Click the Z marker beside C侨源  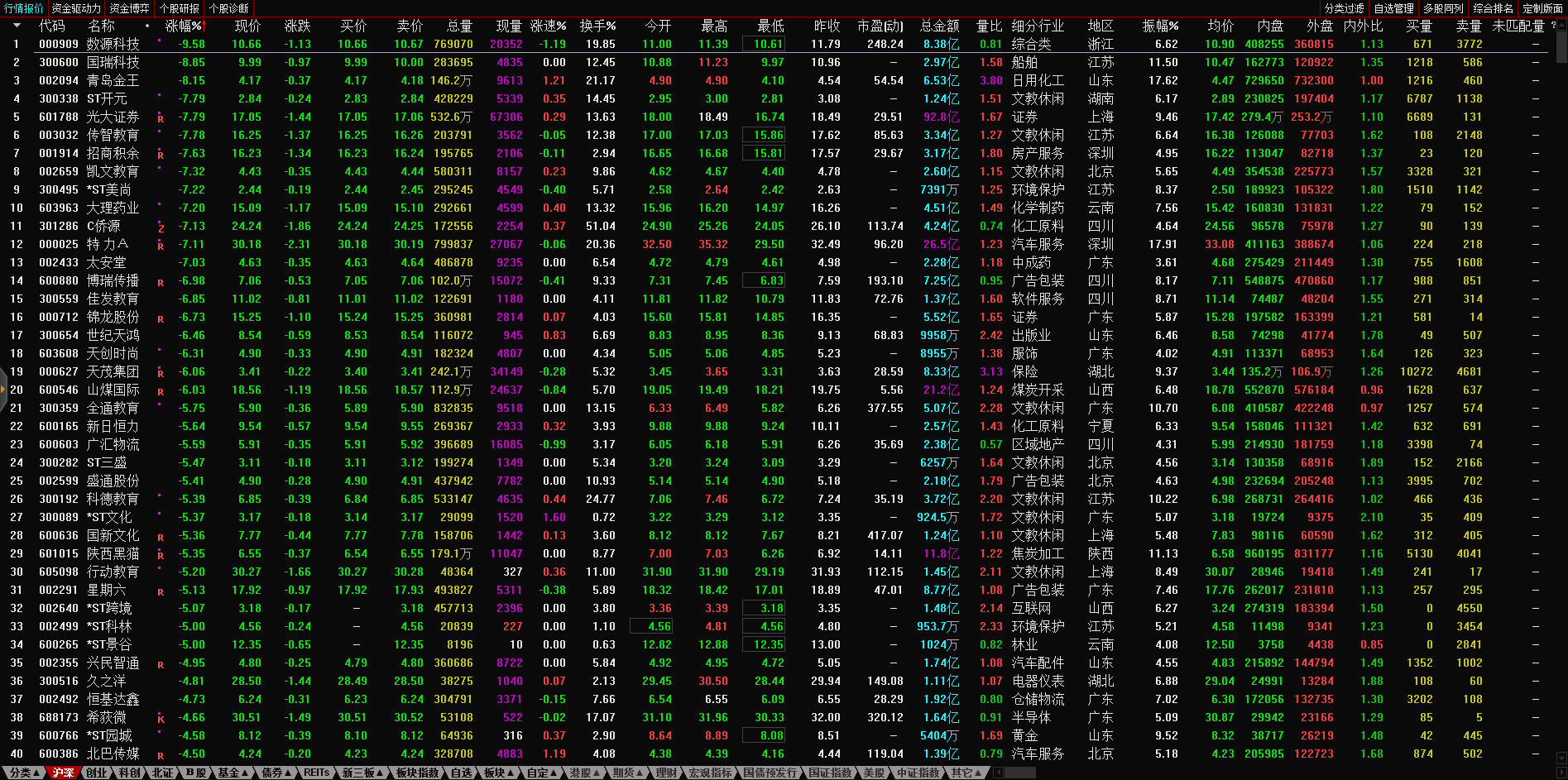(161, 227)
